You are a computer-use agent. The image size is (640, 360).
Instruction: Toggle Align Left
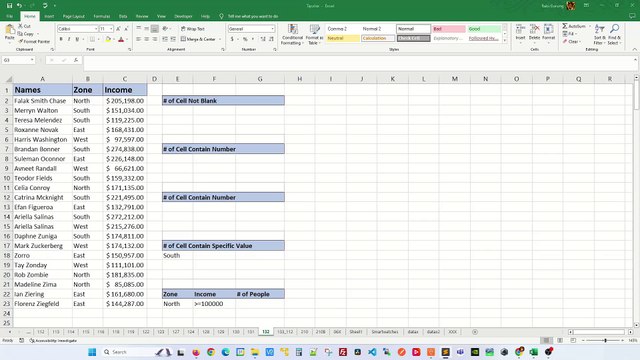pyautogui.click(x=138, y=39)
